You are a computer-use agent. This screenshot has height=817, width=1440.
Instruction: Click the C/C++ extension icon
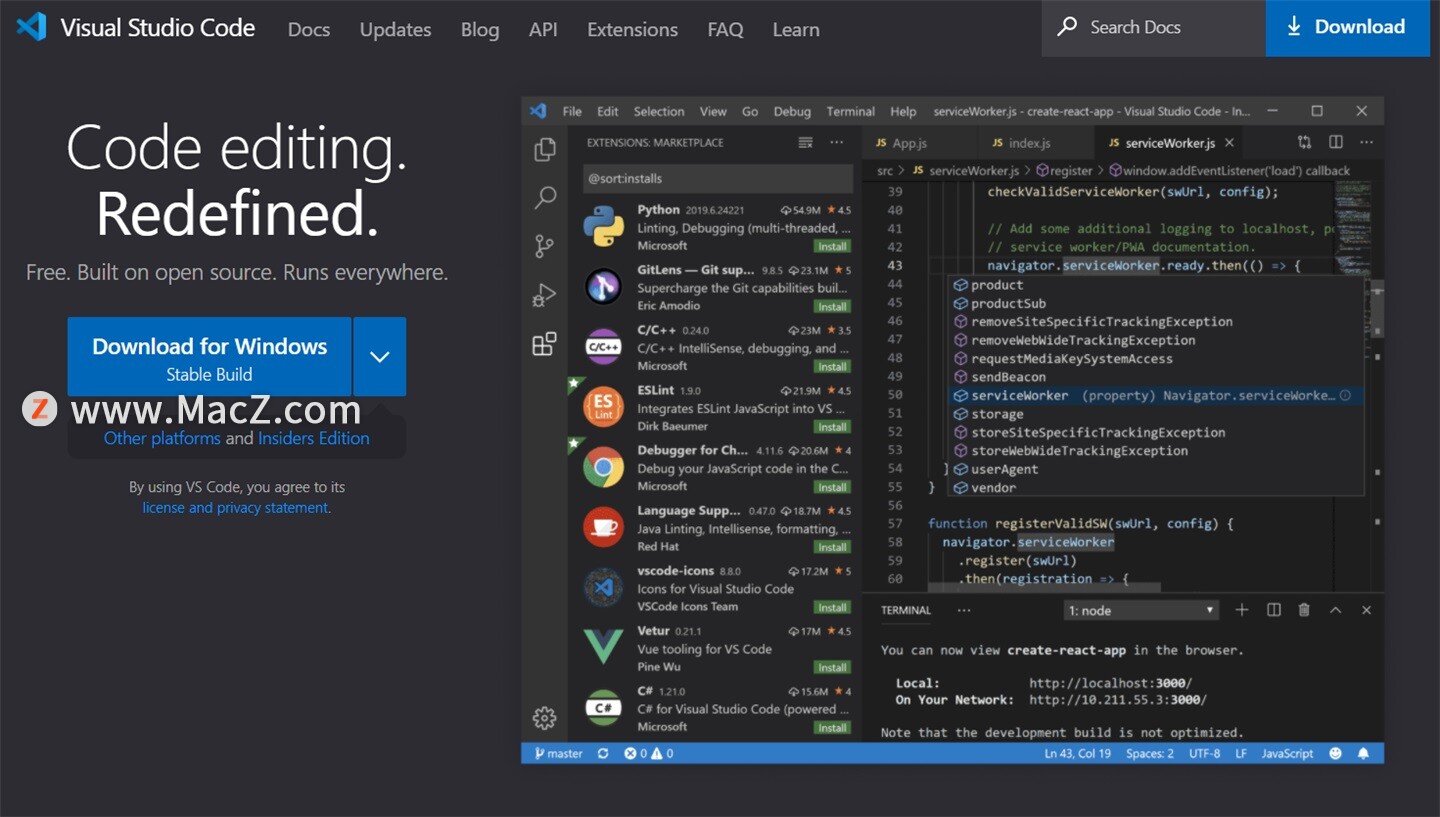(x=603, y=347)
